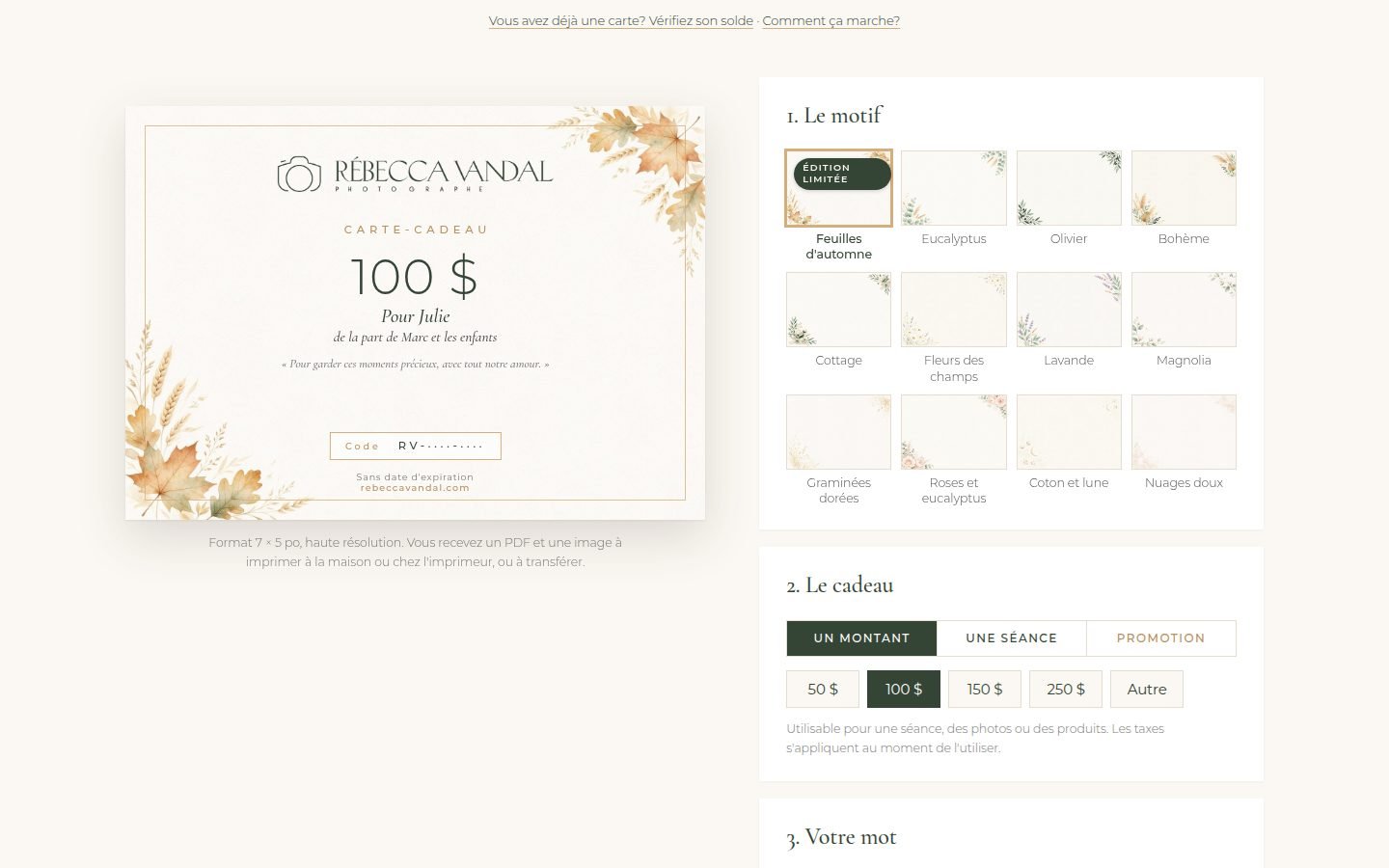Click the 3. Votre mot heading

841,837
